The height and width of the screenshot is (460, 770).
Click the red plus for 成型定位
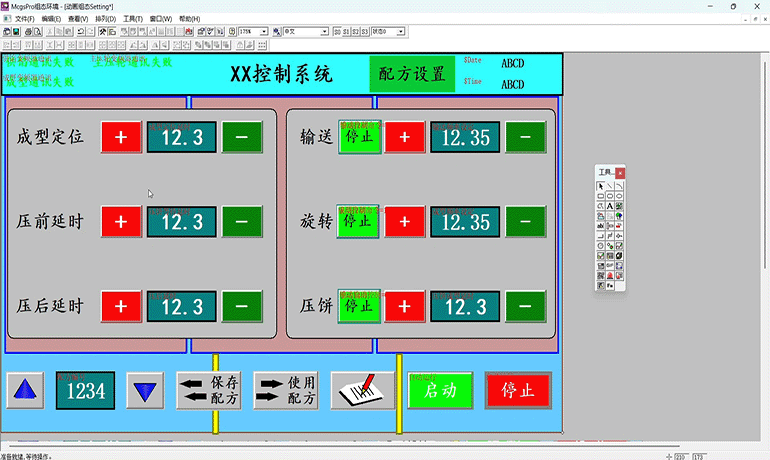[x=121, y=137]
